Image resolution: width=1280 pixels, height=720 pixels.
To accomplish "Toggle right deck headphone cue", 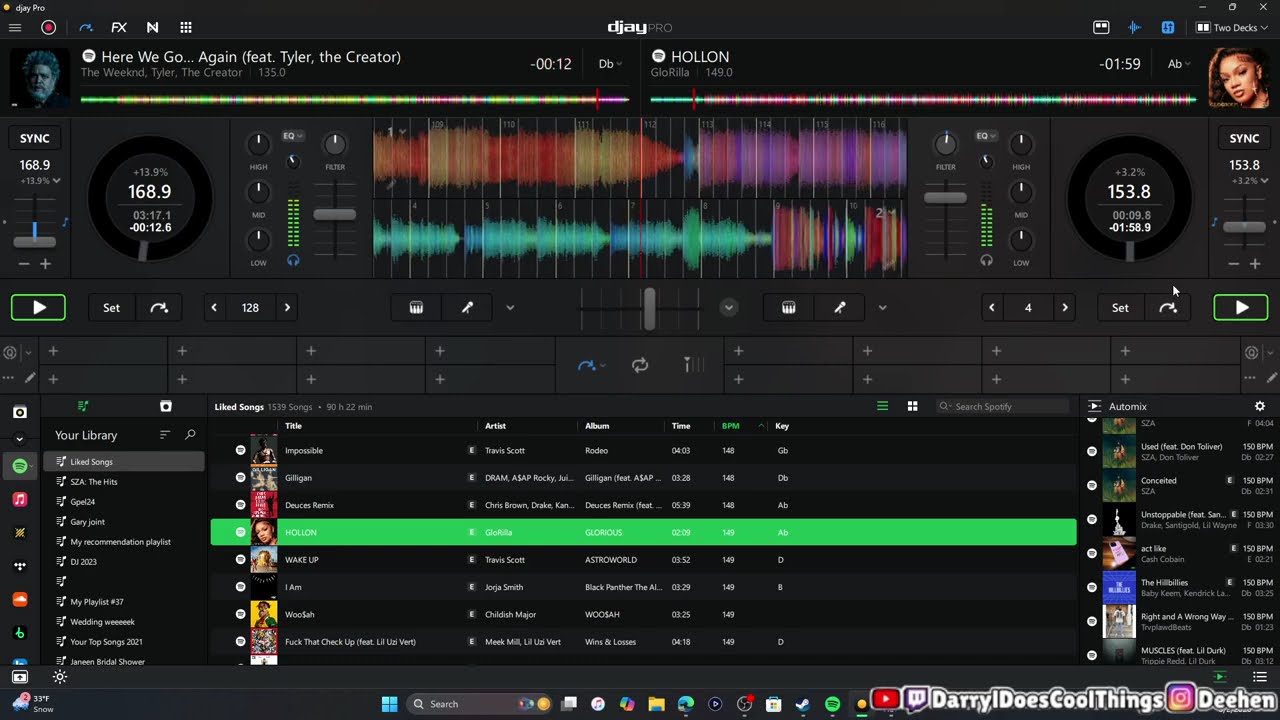I will pos(987,260).
